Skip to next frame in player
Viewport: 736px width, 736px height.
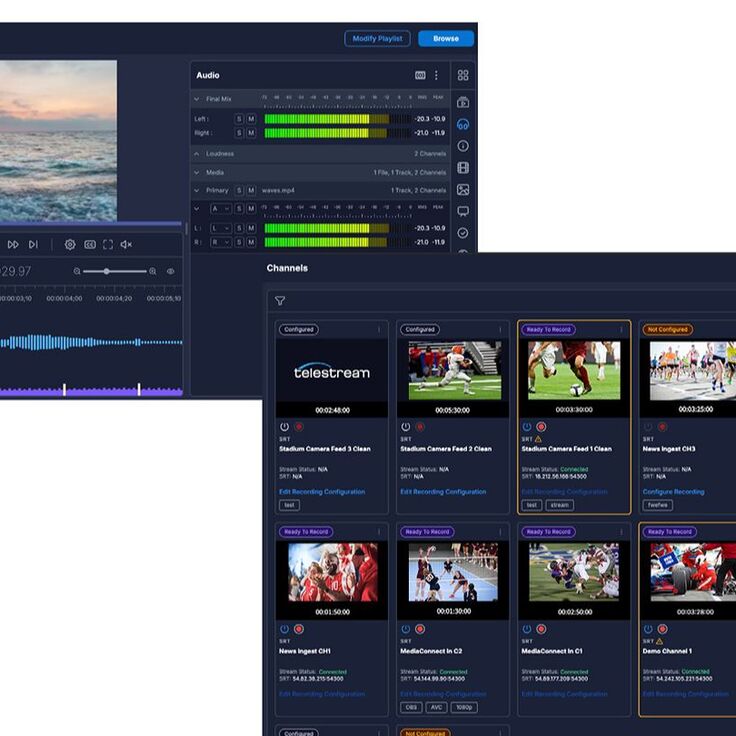click(x=33, y=245)
